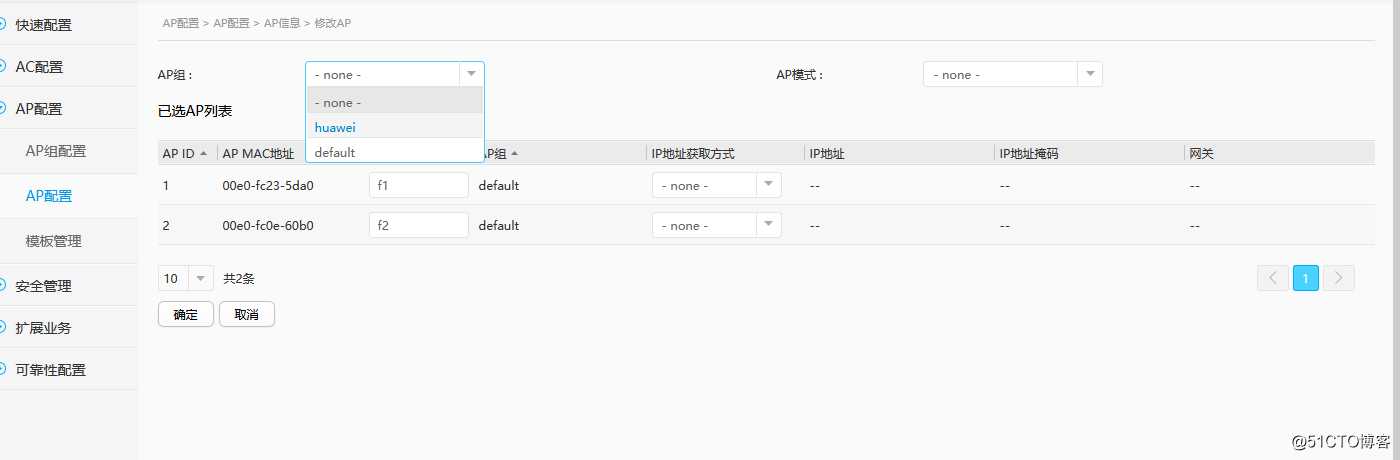Open the 扩展业务 sidebar menu

click(43, 327)
